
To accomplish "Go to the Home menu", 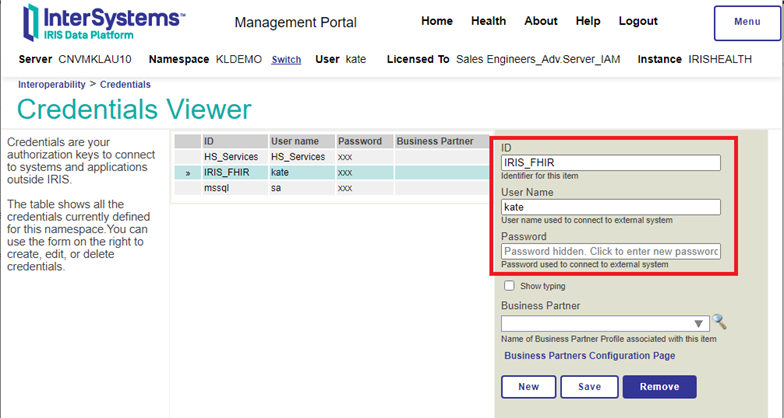I will tap(437, 21).
